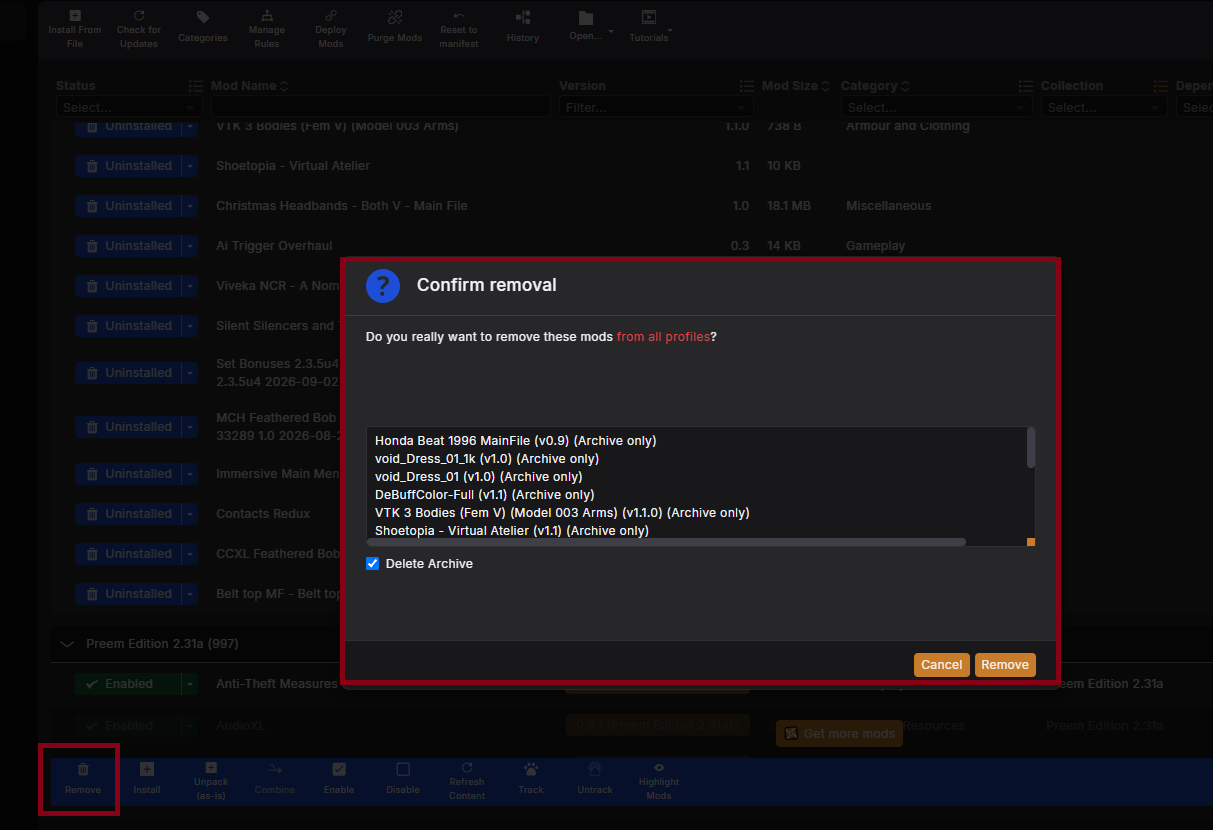Screen dimensions: 1213x830
Task: Click sort arrows next to Mod Name header
Action: click(x=284, y=86)
